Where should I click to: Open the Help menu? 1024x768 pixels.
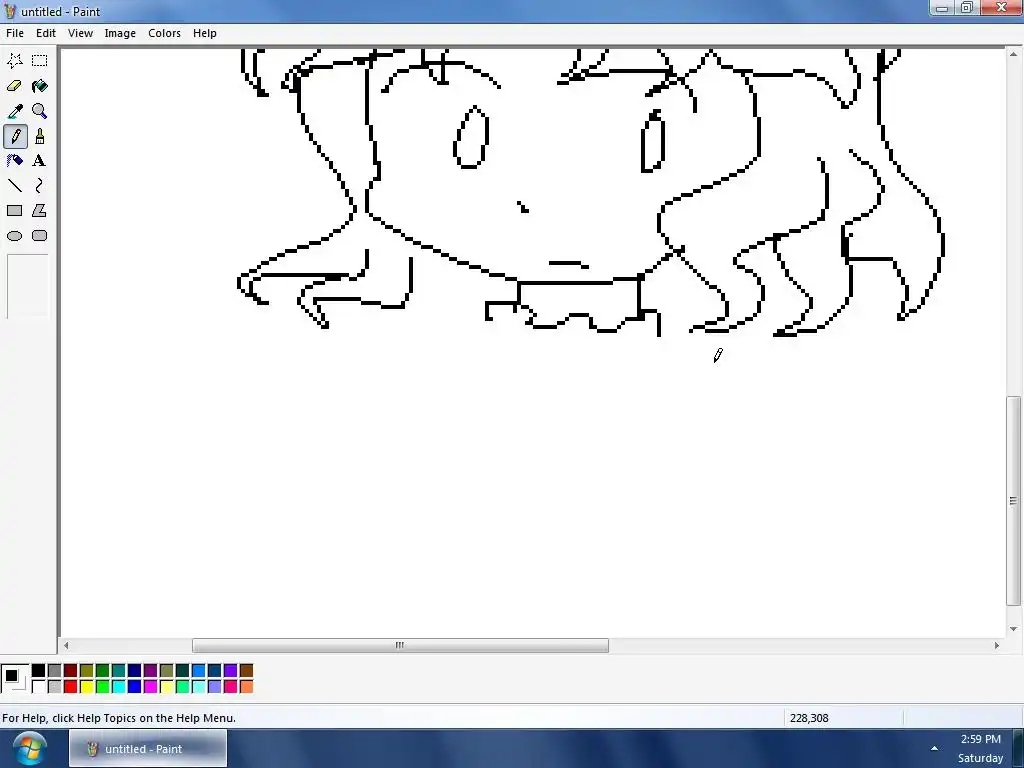(204, 33)
